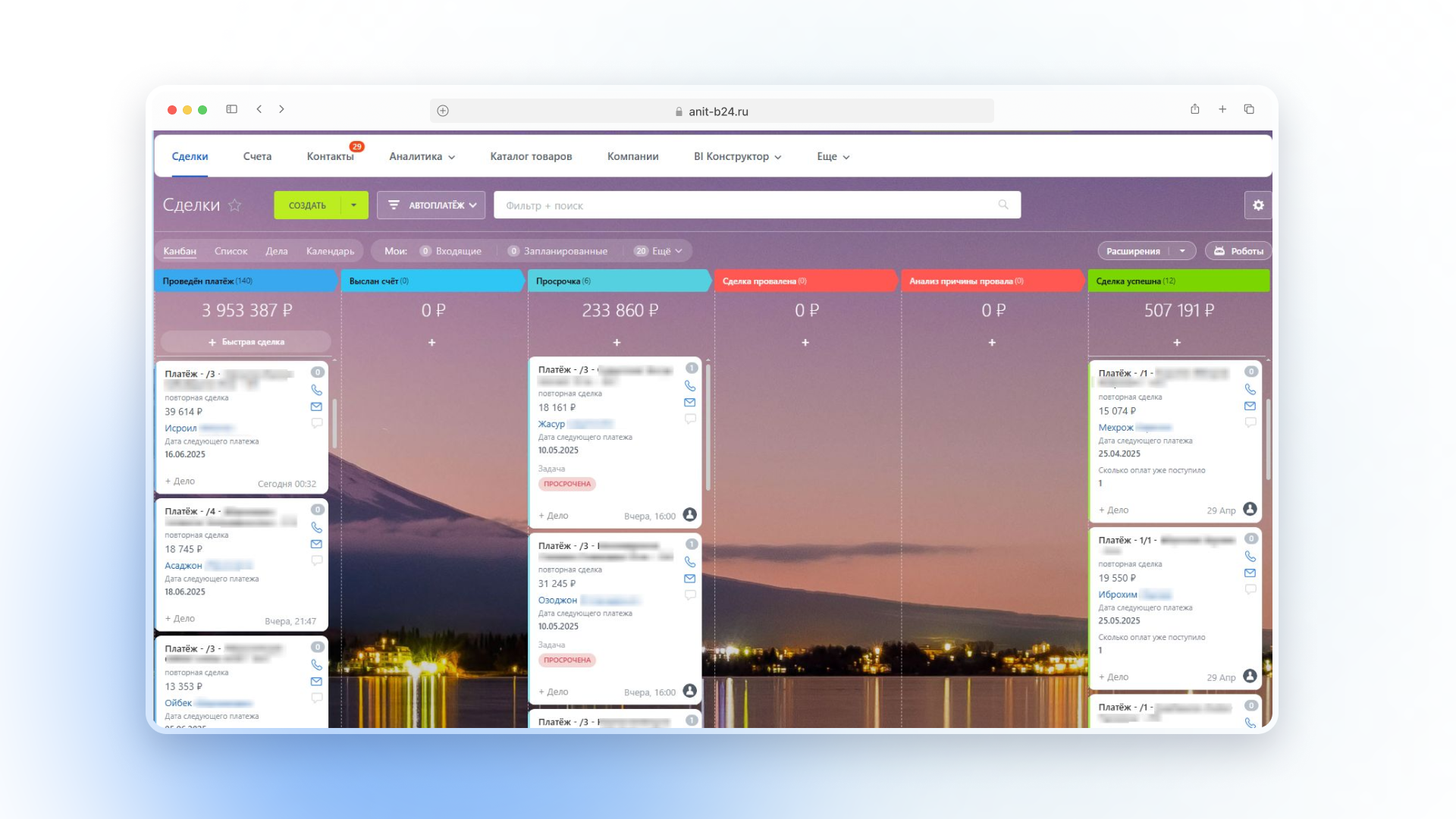
Task: Click the green Сделка успешна stage header
Action: coord(1178,281)
